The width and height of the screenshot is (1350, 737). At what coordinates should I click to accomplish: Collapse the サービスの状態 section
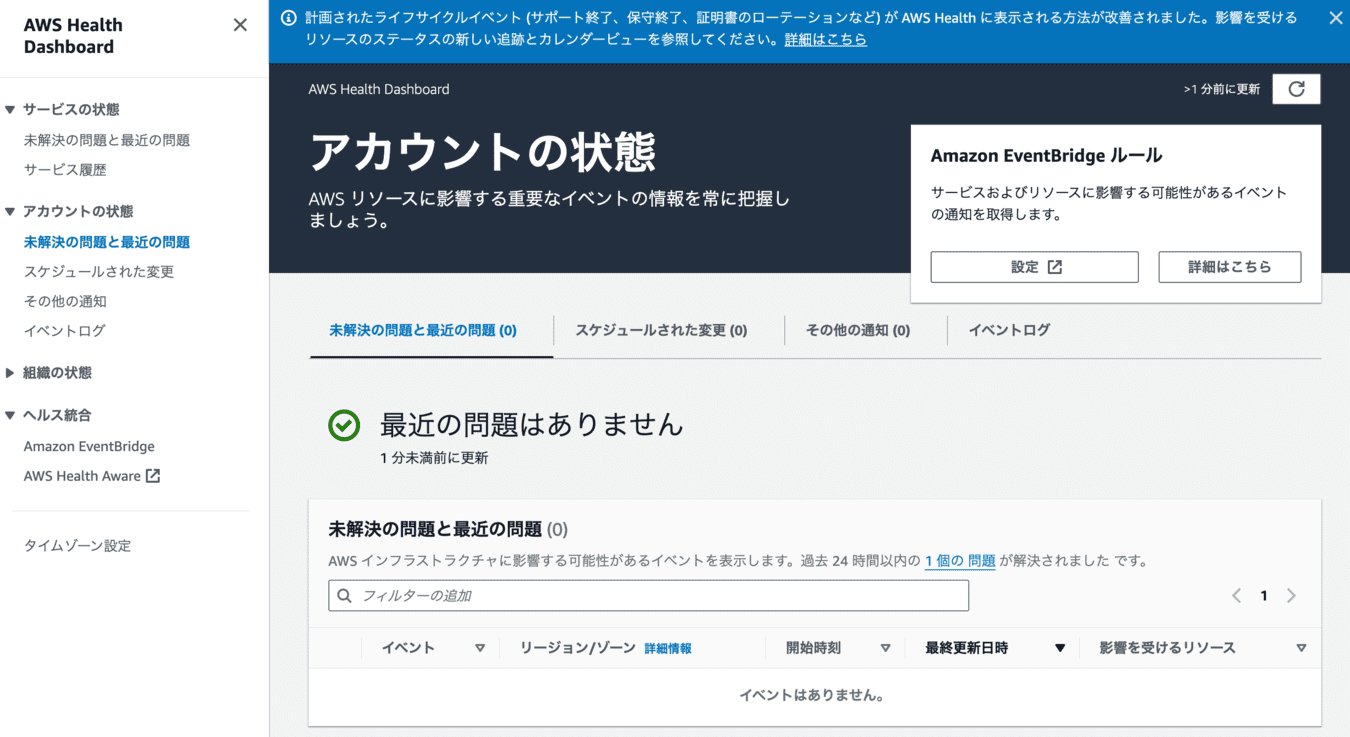11,110
